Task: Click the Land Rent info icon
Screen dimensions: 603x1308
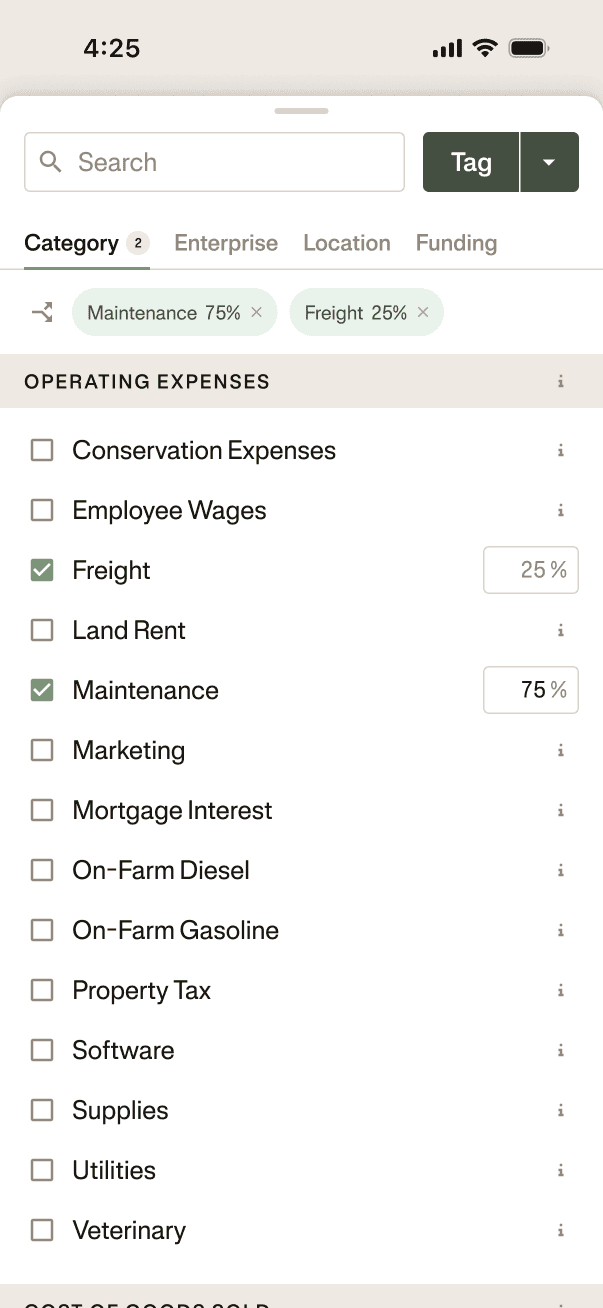Action: pos(561,630)
